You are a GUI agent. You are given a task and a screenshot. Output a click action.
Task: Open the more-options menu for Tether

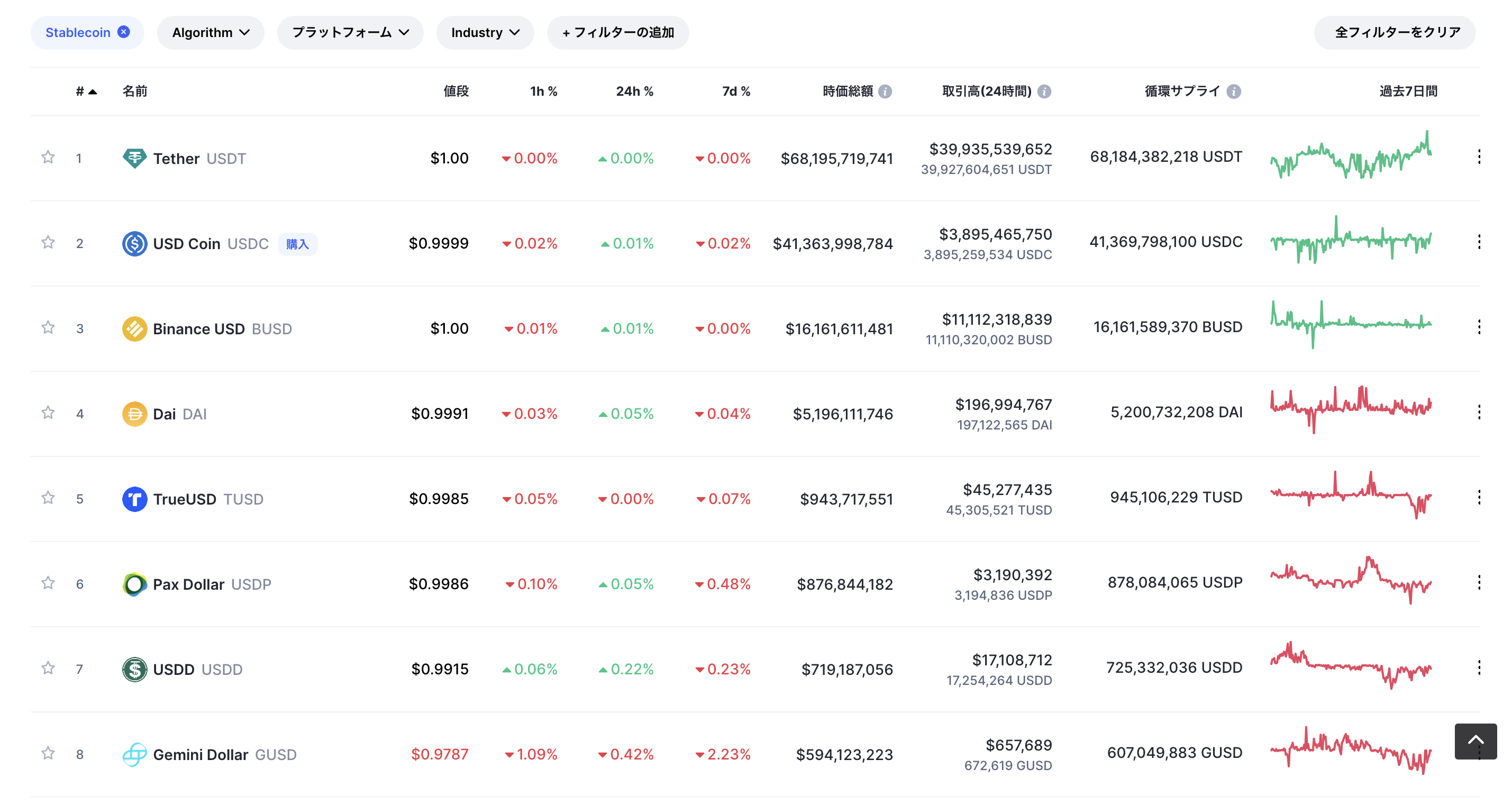pyautogui.click(x=1479, y=157)
